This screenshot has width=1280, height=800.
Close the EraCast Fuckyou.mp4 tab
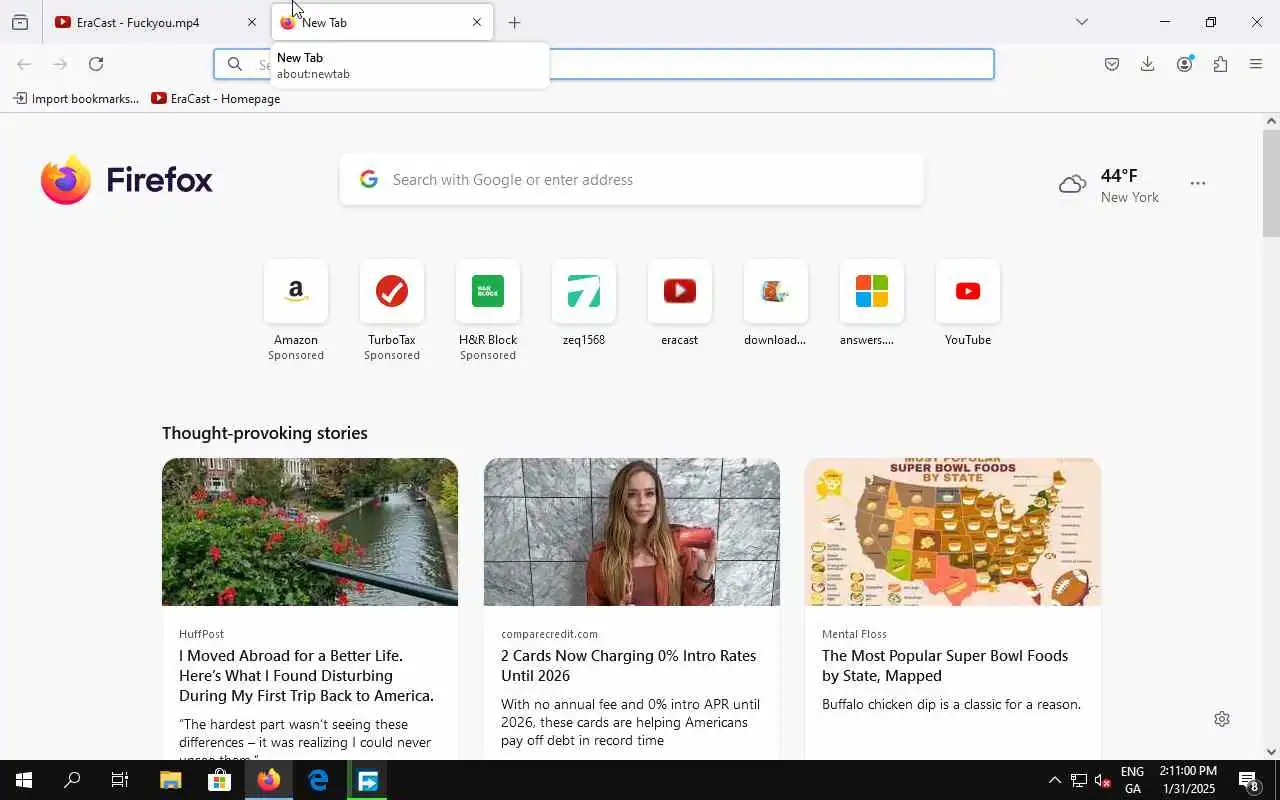(x=251, y=22)
